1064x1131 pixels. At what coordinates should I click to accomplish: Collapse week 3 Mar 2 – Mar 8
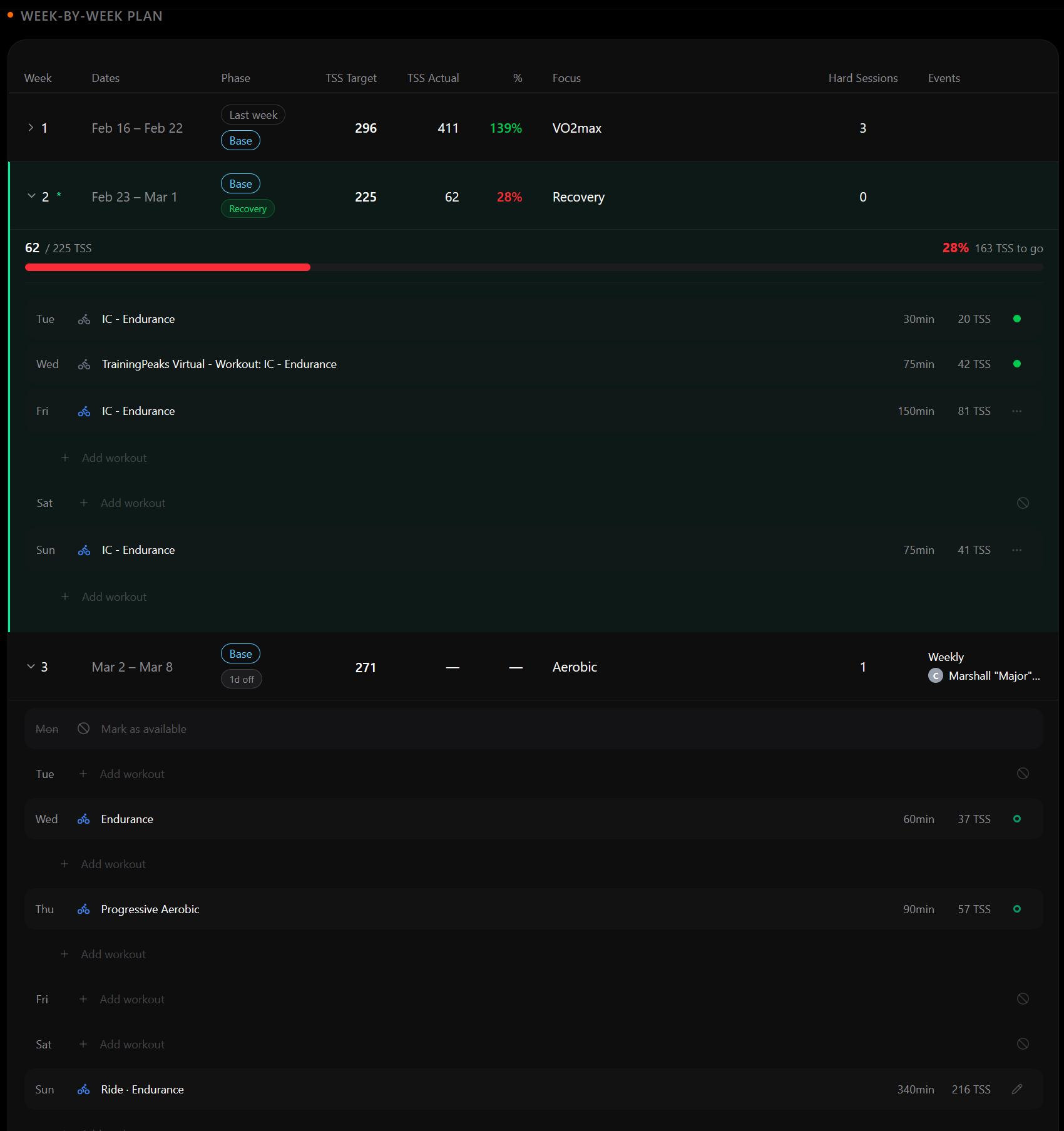31,667
